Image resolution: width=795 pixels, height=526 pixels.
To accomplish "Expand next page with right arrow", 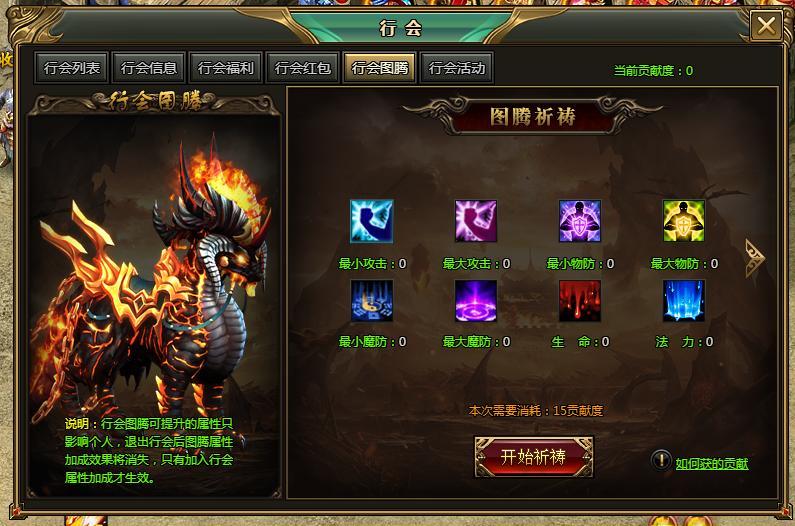I will [x=754, y=259].
